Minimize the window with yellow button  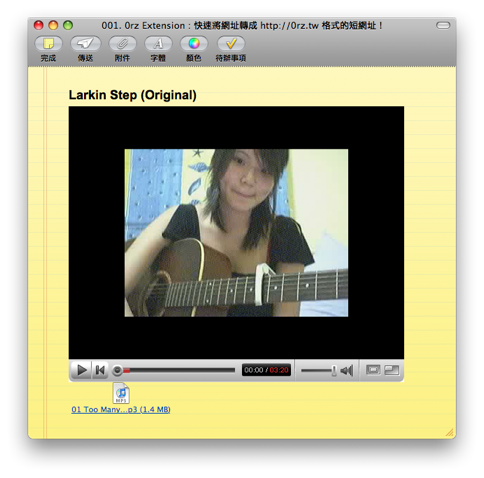click(x=53, y=25)
